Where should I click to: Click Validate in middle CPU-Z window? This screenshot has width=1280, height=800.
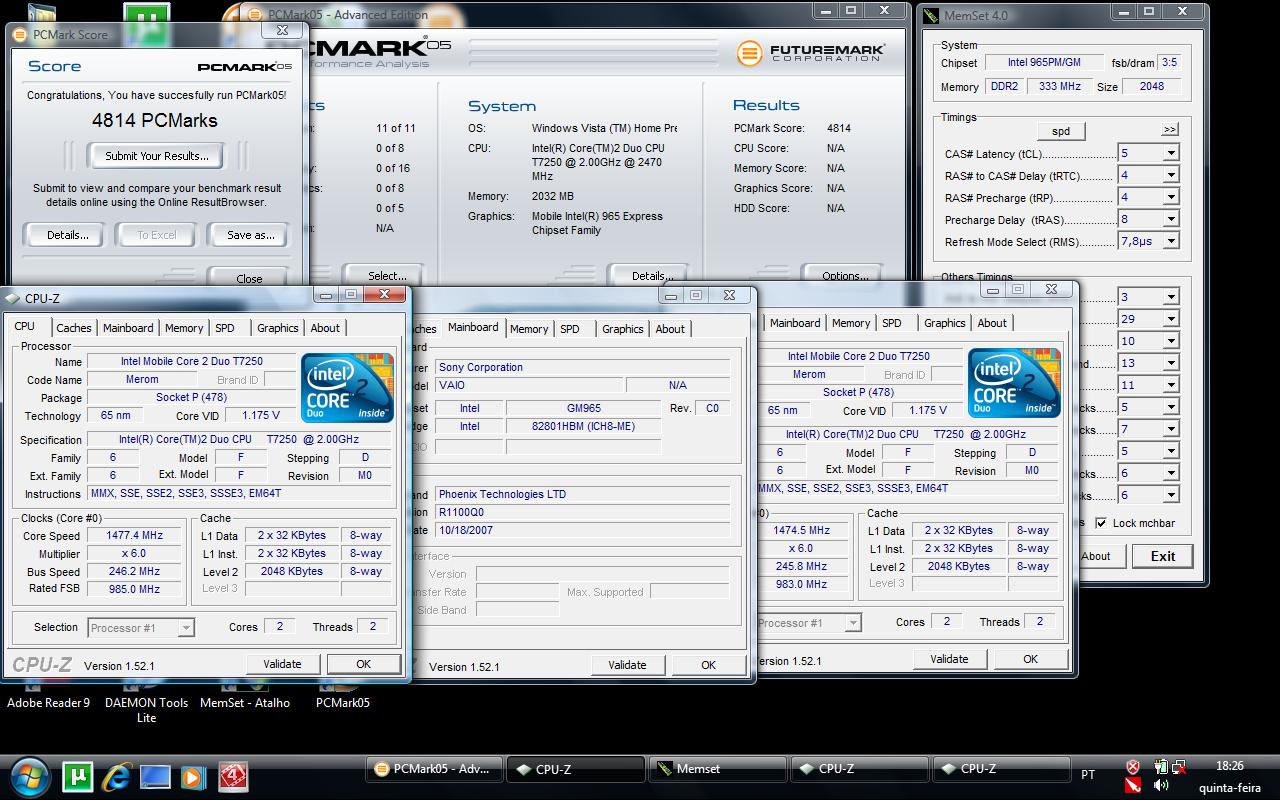627,665
